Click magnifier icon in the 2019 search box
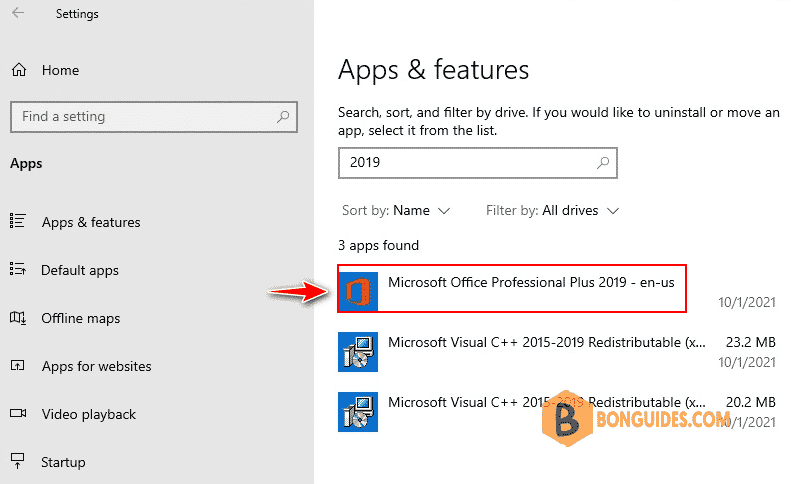The height and width of the screenshot is (484, 791). [603, 162]
